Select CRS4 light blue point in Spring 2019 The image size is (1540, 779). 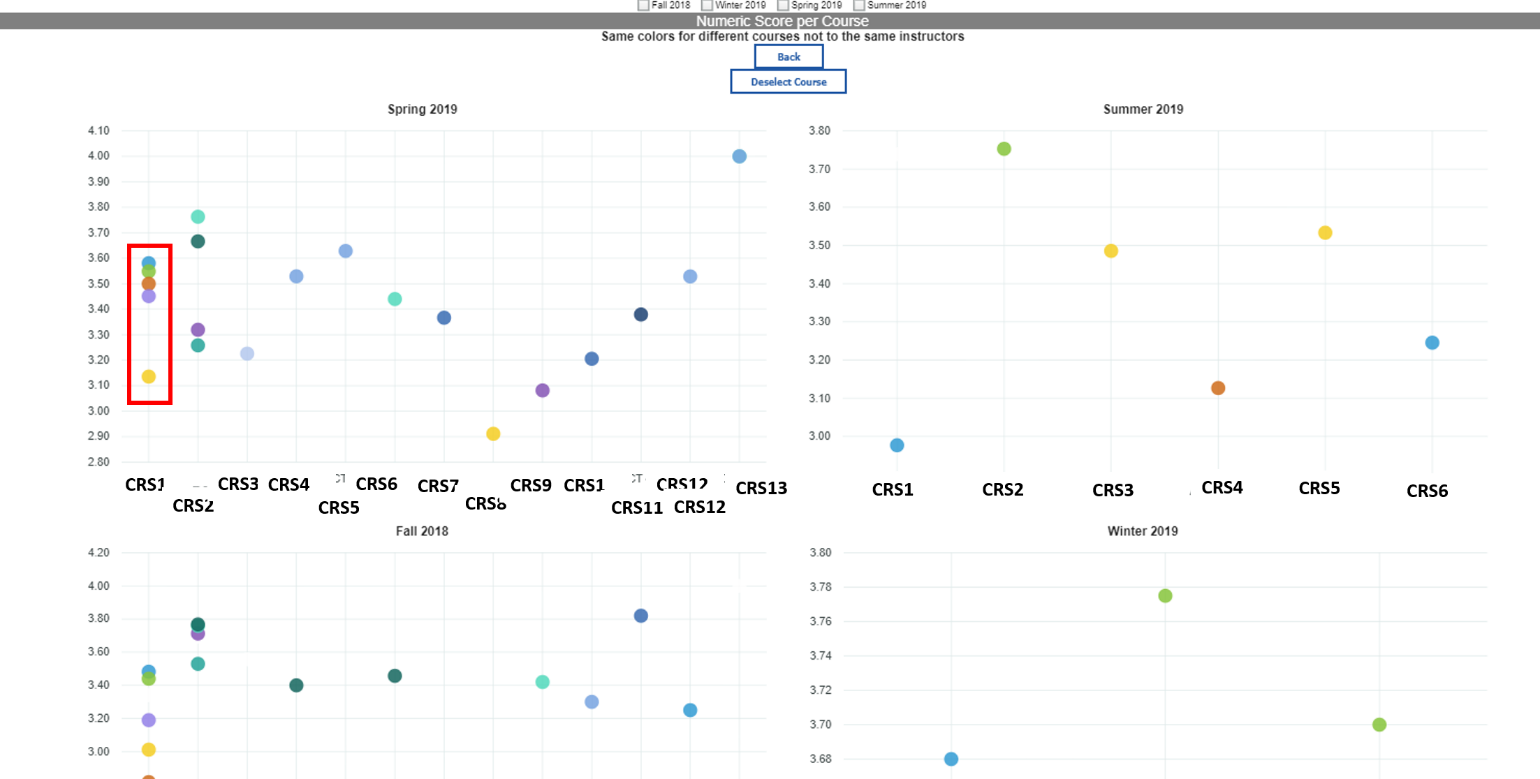click(x=296, y=276)
